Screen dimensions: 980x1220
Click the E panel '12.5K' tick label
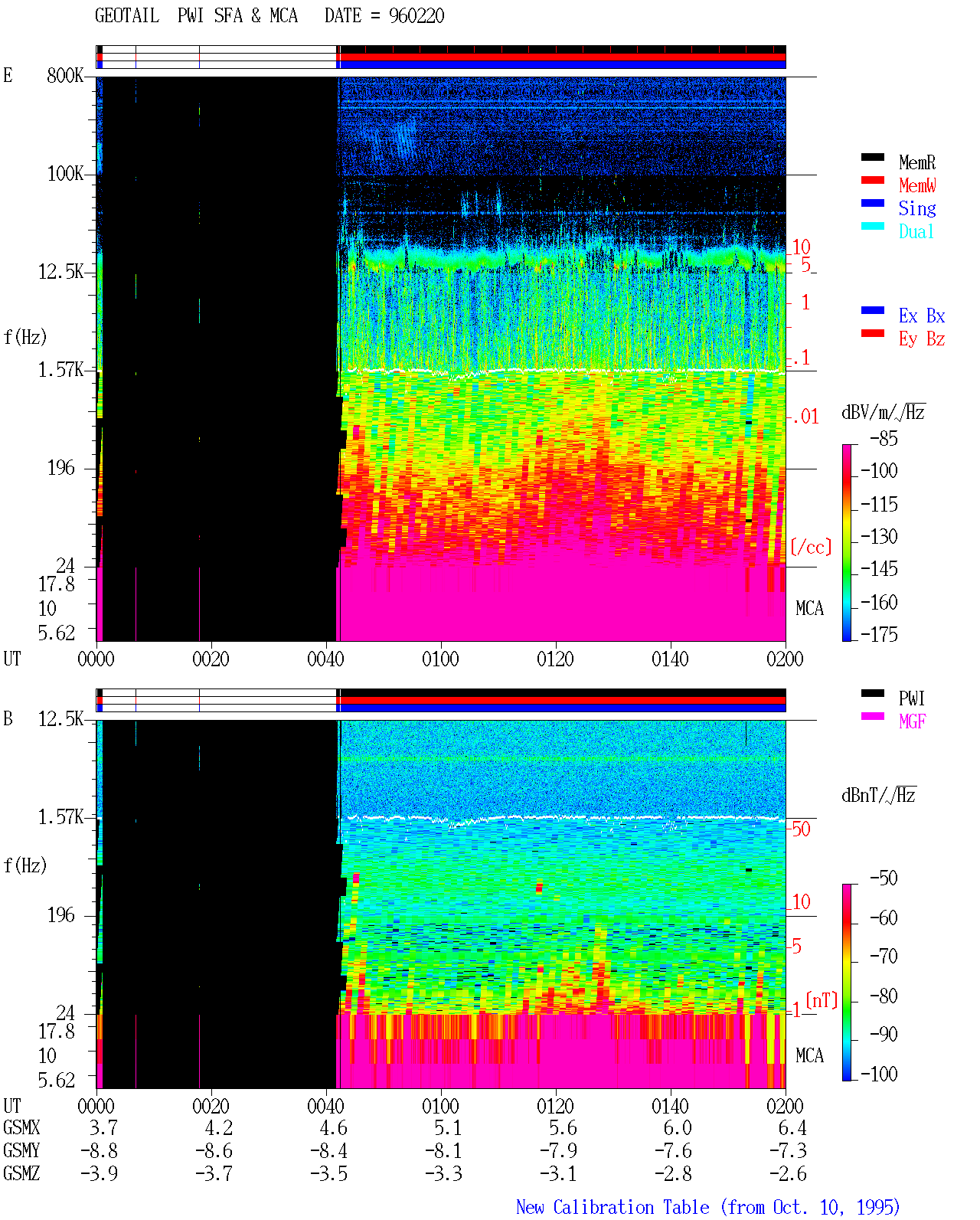point(60,272)
